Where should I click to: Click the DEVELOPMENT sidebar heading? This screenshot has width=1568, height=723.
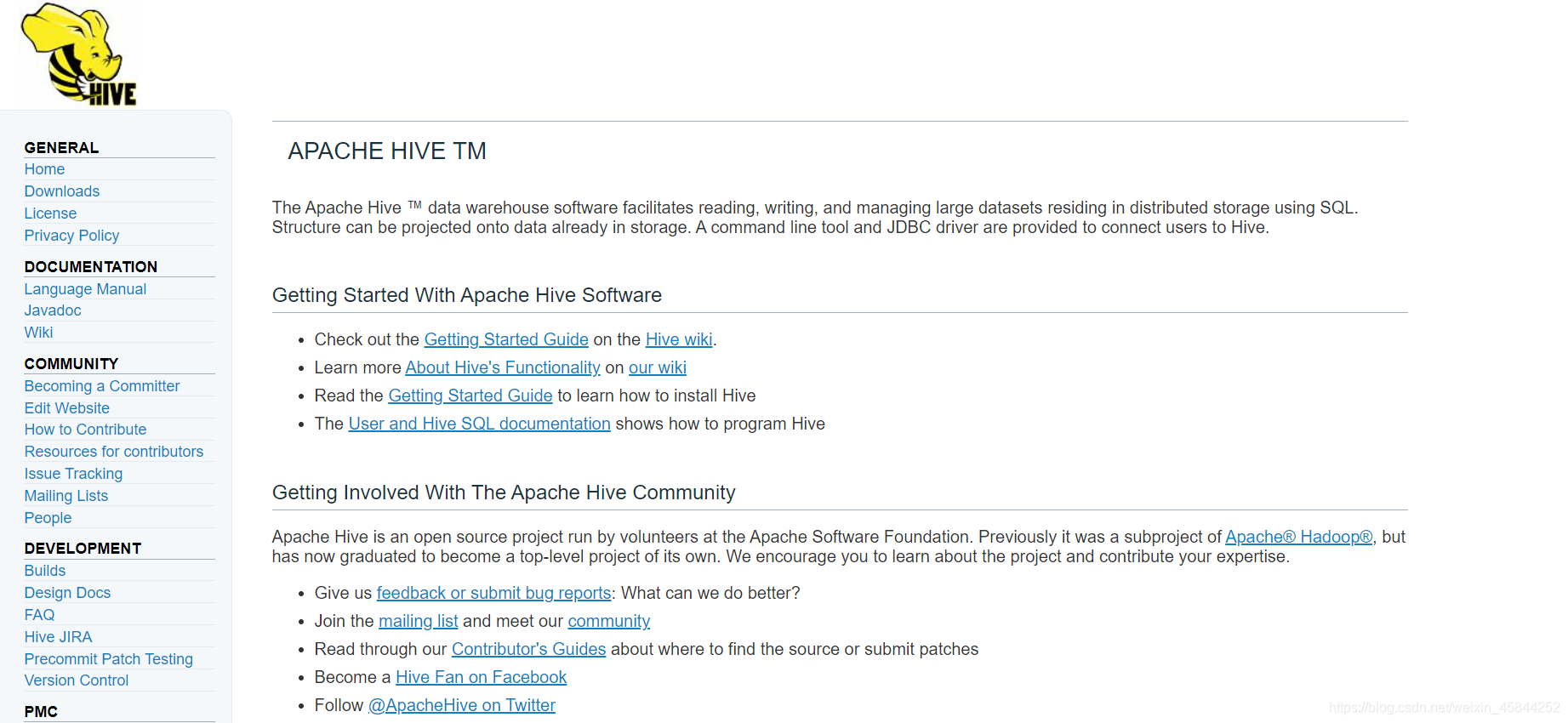click(x=83, y=549)
